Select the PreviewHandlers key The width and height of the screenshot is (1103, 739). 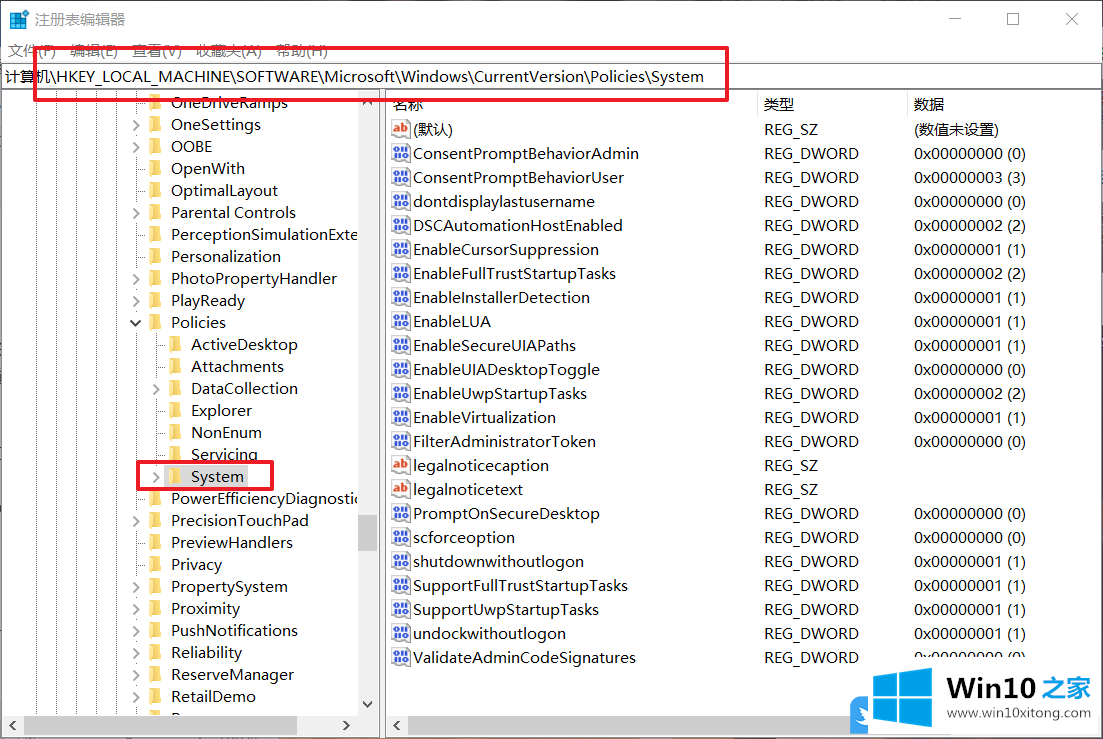[x=231, y=543]
